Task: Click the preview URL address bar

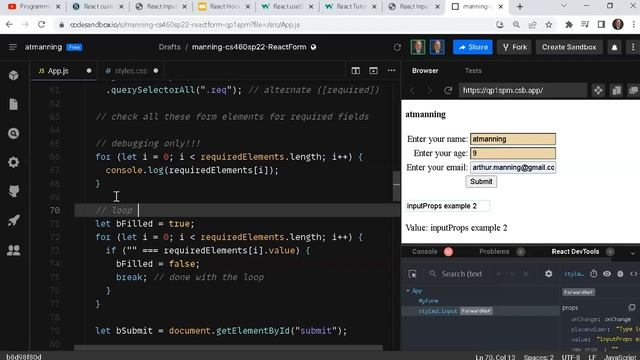Action: pos(522,91)
